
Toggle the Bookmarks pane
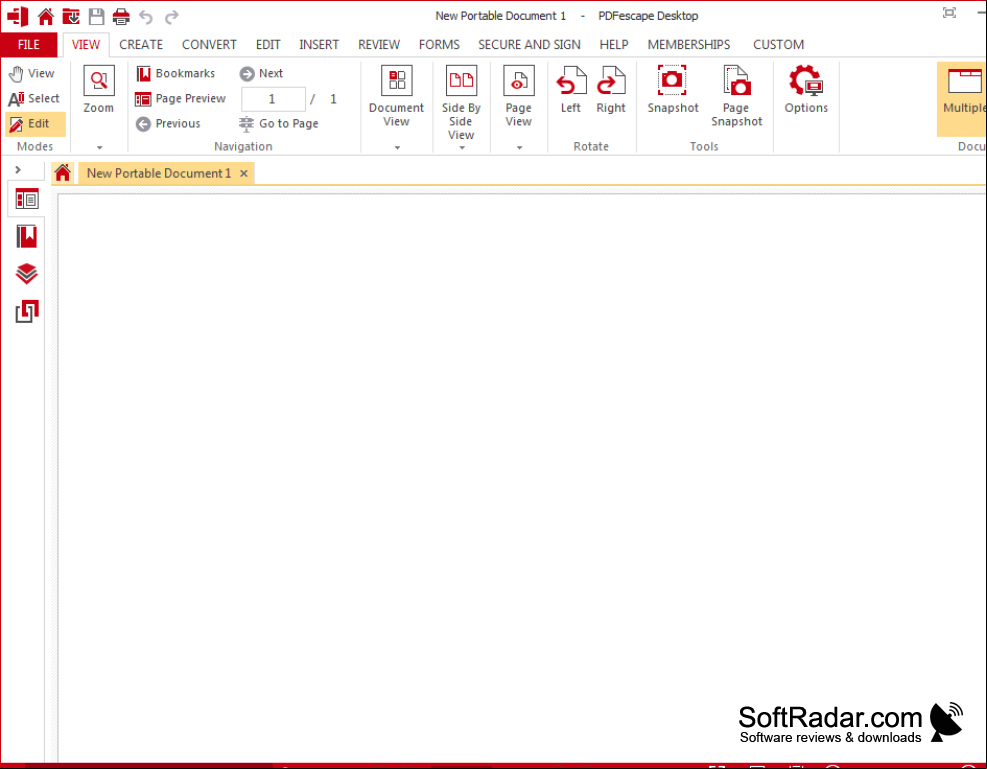[x=176, y=74]
